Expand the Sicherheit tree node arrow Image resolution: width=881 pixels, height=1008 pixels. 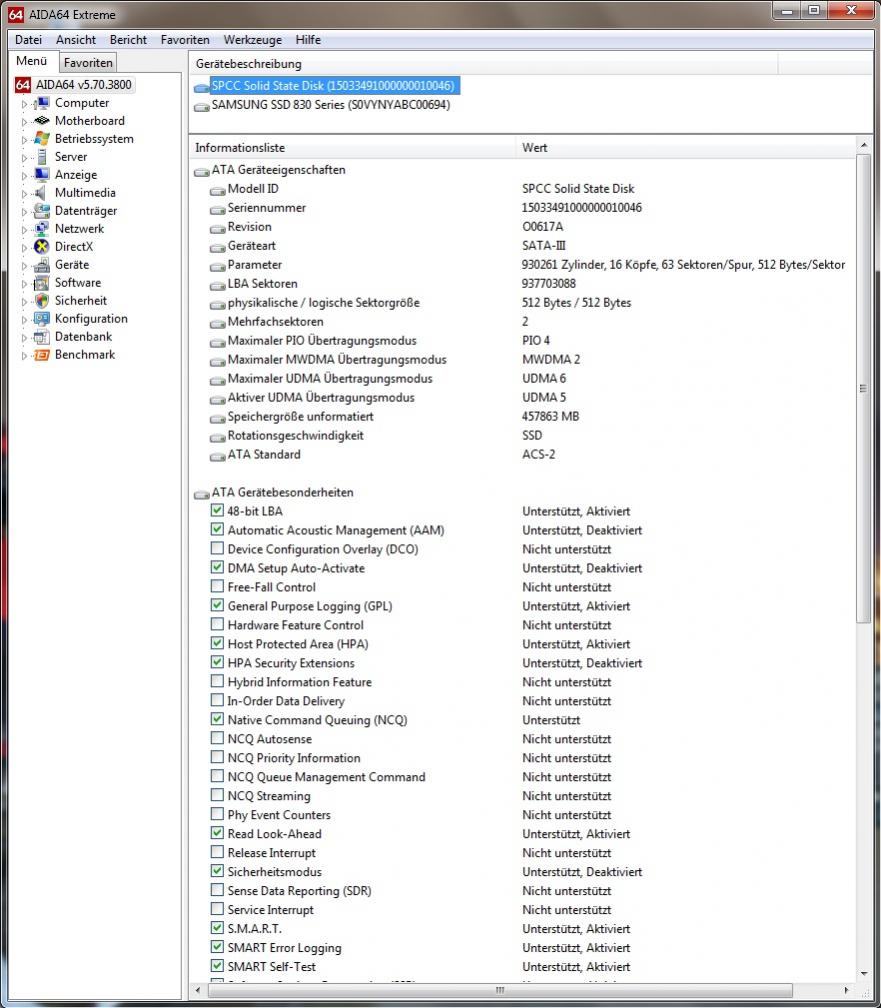point(24,302)
